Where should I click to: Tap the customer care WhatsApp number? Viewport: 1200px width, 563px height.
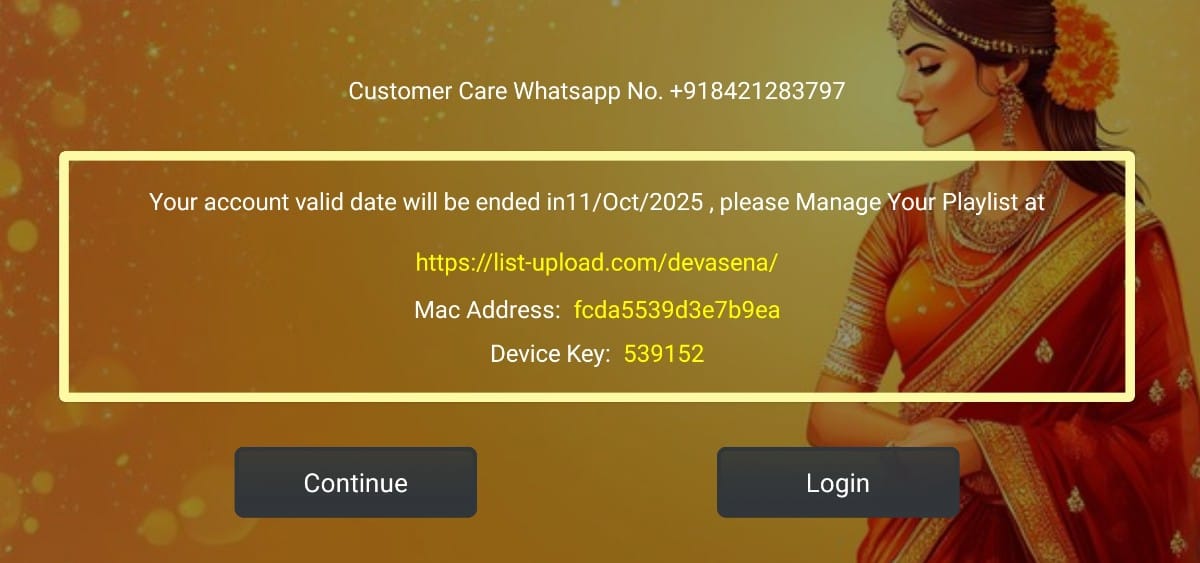pos(757,91)
